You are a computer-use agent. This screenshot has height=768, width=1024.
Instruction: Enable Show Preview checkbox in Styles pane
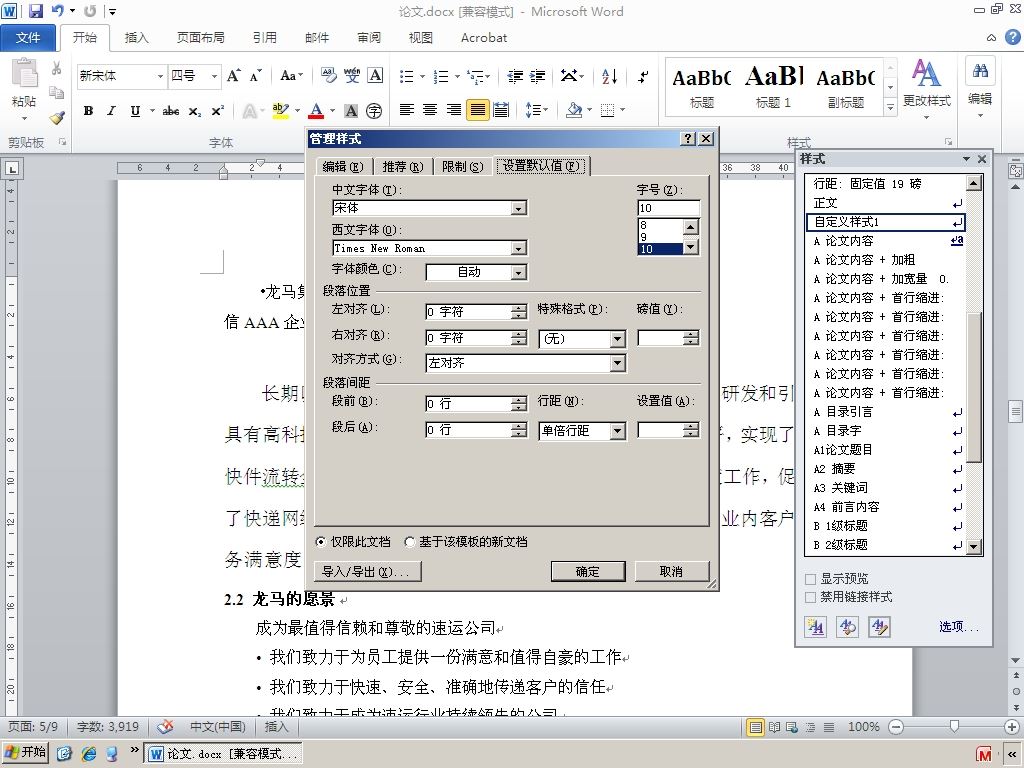810,579
